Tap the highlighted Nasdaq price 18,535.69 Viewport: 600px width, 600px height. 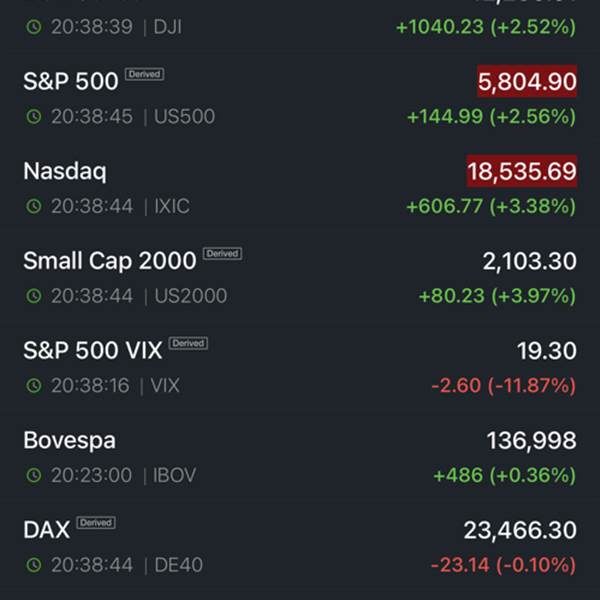(x=522, y=171)
